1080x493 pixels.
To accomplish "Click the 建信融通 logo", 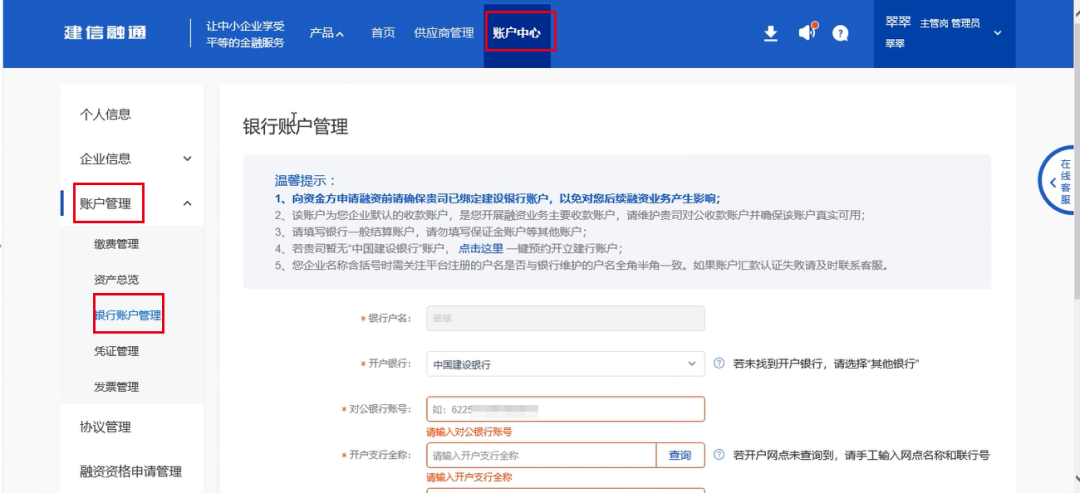I will click(x=105, y=33).
